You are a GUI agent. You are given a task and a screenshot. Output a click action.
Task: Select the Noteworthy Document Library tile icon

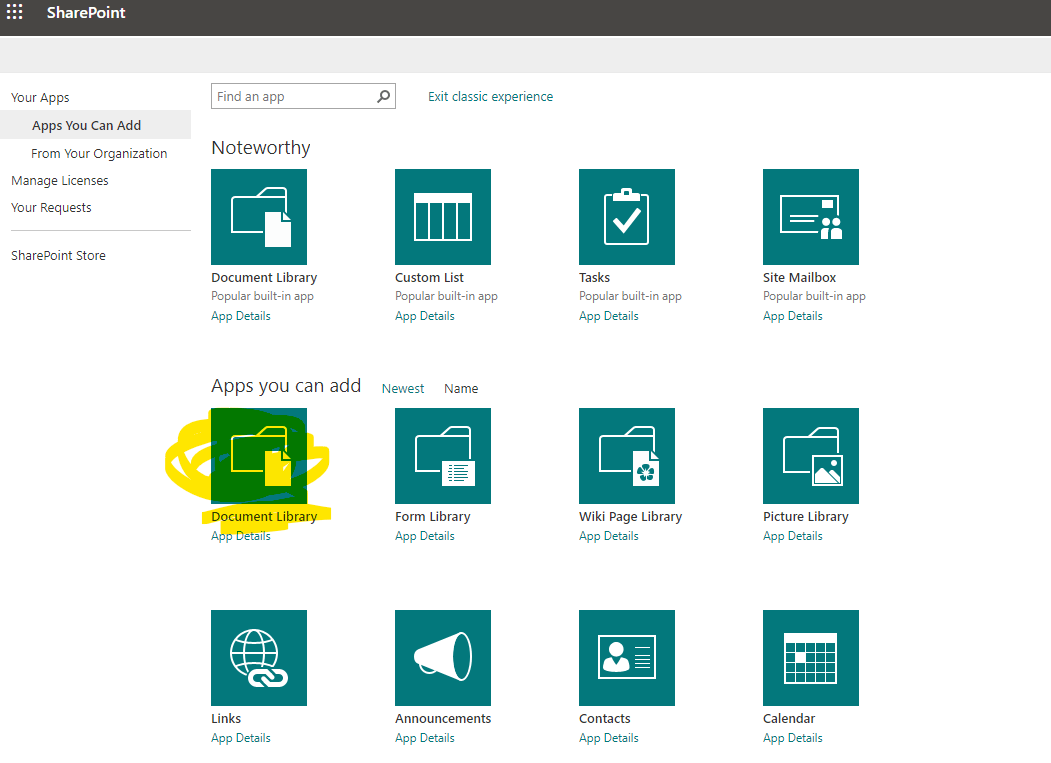(259, 217)
